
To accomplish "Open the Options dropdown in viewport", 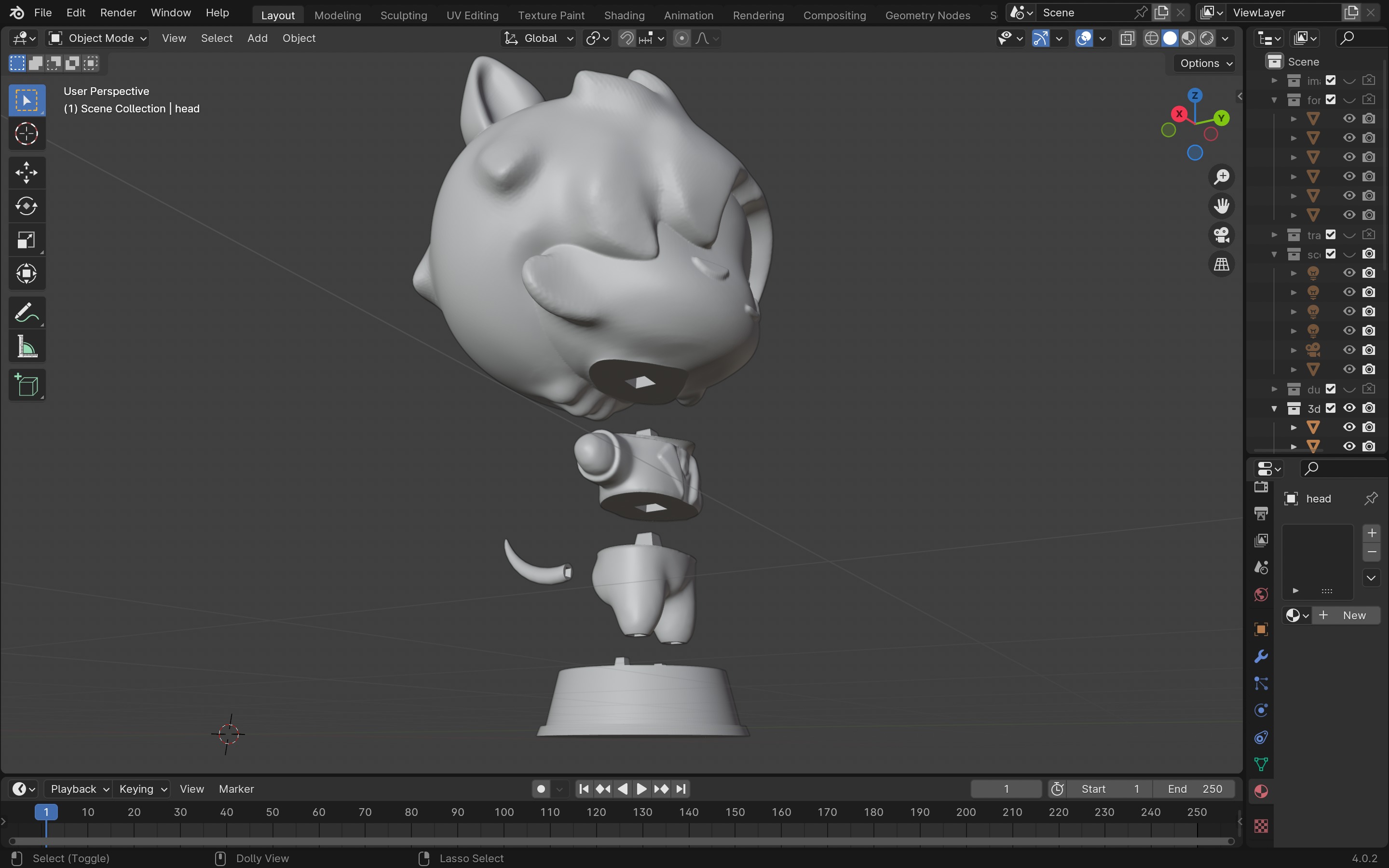I will click(1206, 63).
